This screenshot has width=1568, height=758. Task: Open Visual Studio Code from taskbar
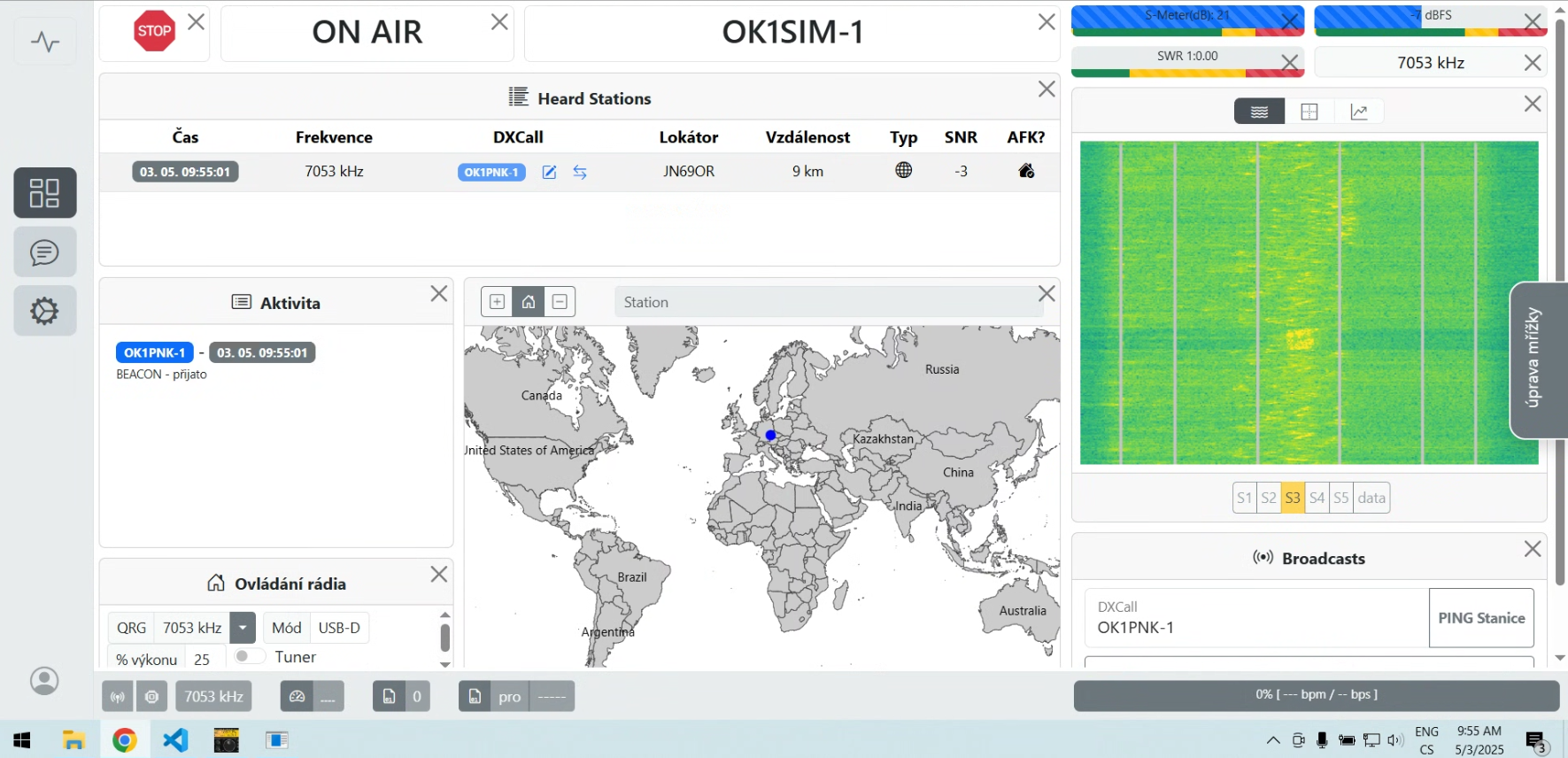point(175,740)
